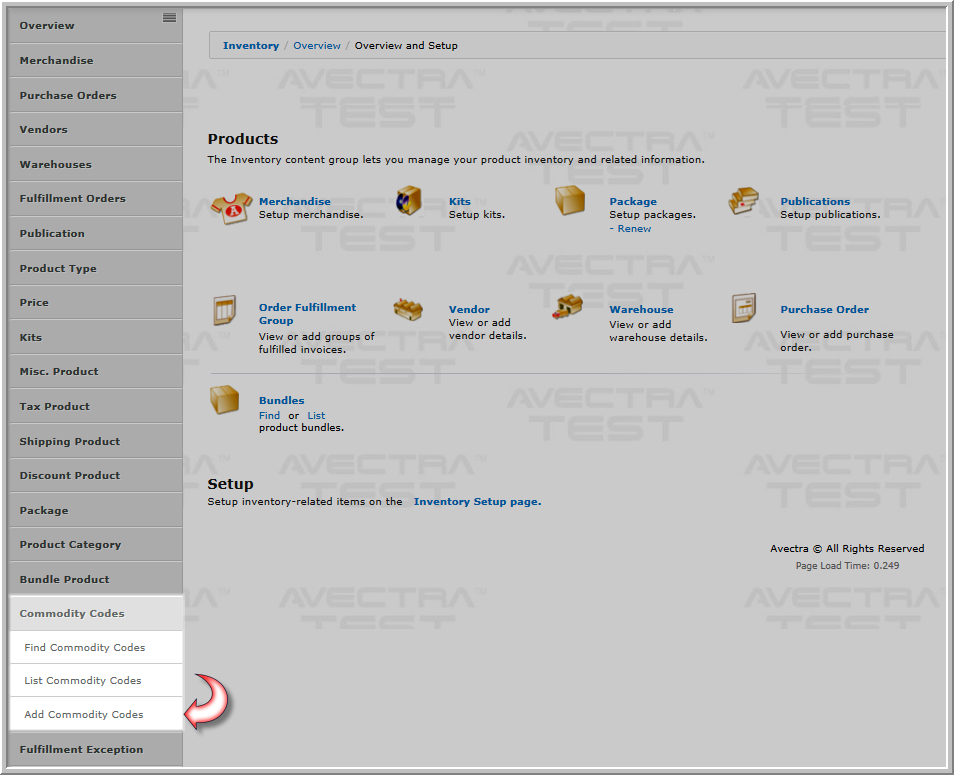Open the Merchandise sidebar menu
Image resolution: width=954 pixels, height=775 pixels.
[x=96, y=60]
